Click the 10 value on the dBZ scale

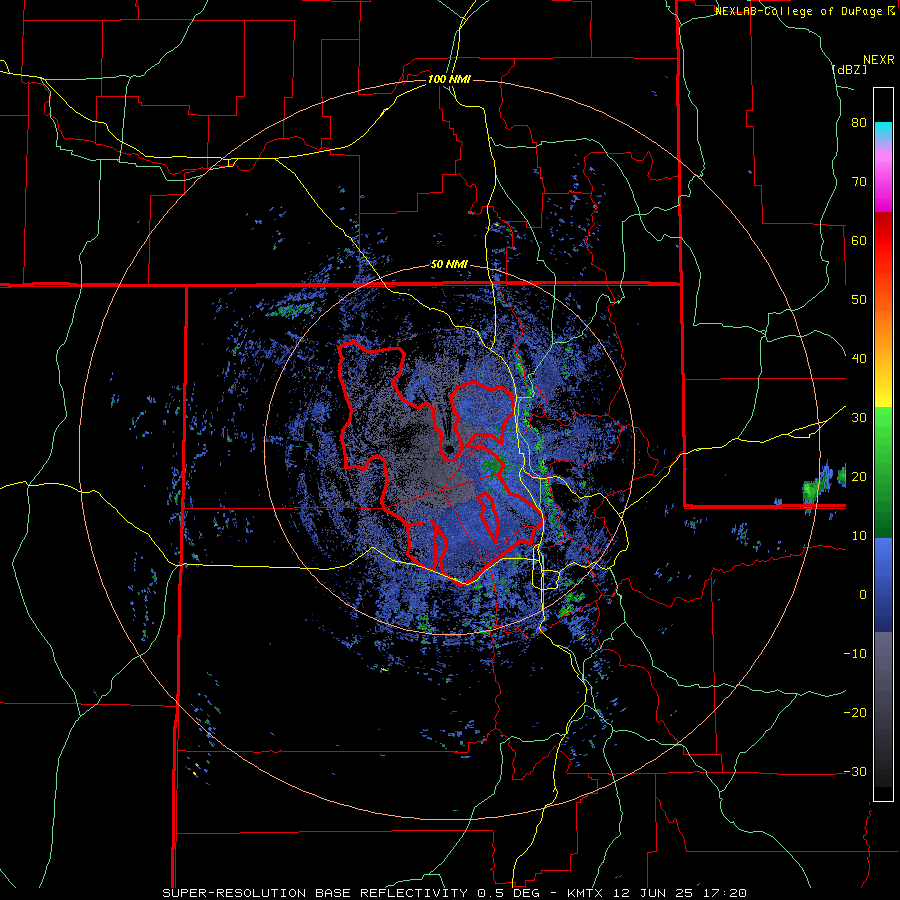[x=859, y=536]
